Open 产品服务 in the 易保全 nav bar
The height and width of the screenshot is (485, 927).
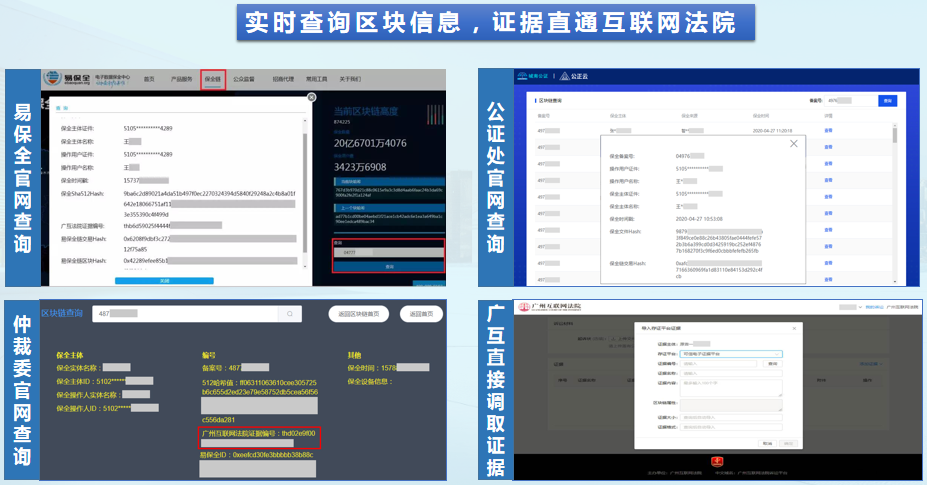tap(181, 79)
